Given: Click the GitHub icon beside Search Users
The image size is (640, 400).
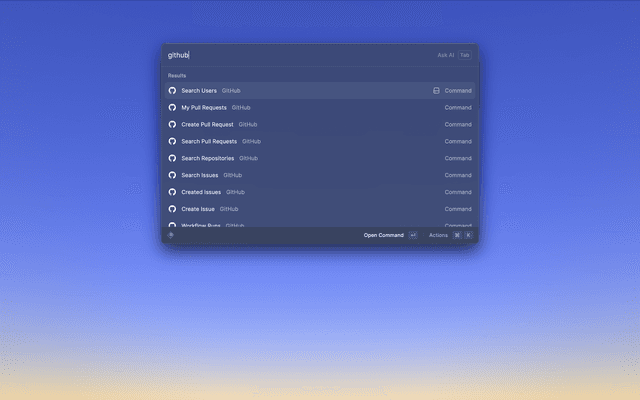Looking at the screenshot, I should point(172,90).
